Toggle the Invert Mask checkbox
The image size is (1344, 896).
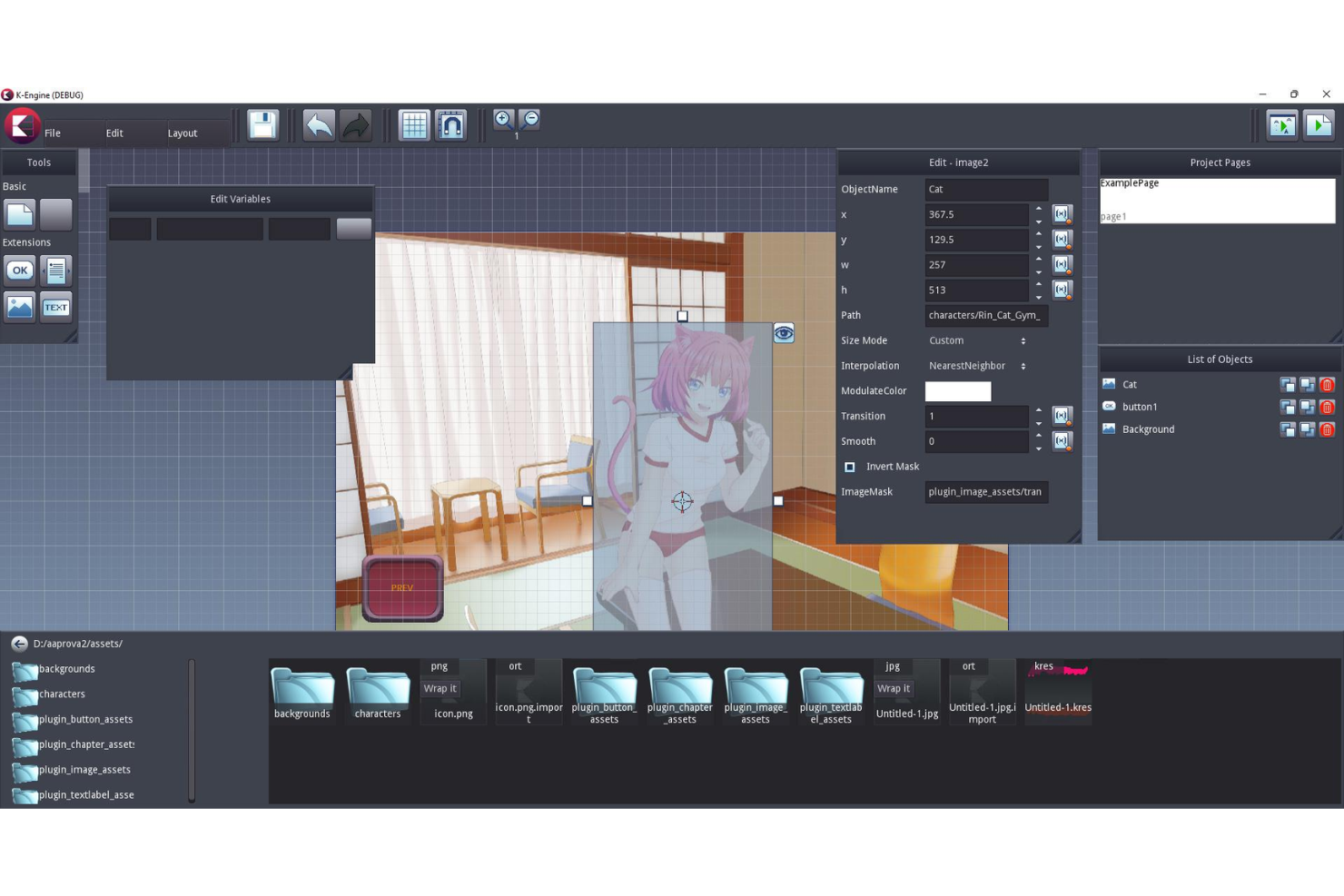pos(849,466)
